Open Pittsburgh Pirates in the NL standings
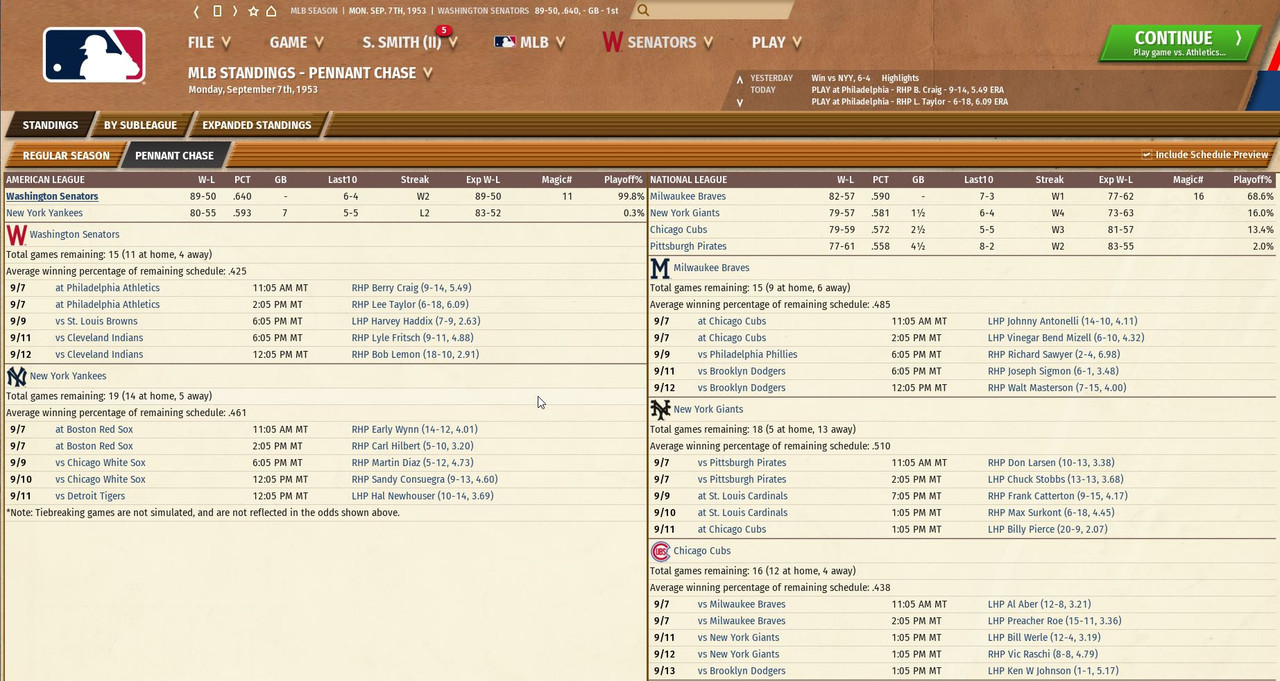 [688, 246]
